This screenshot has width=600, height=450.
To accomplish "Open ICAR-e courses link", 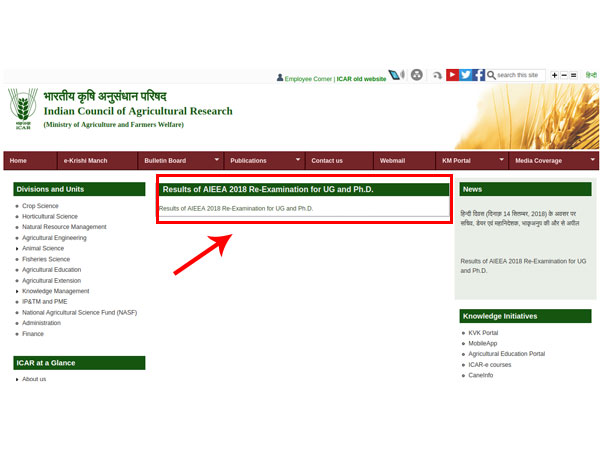I will 490,365.
